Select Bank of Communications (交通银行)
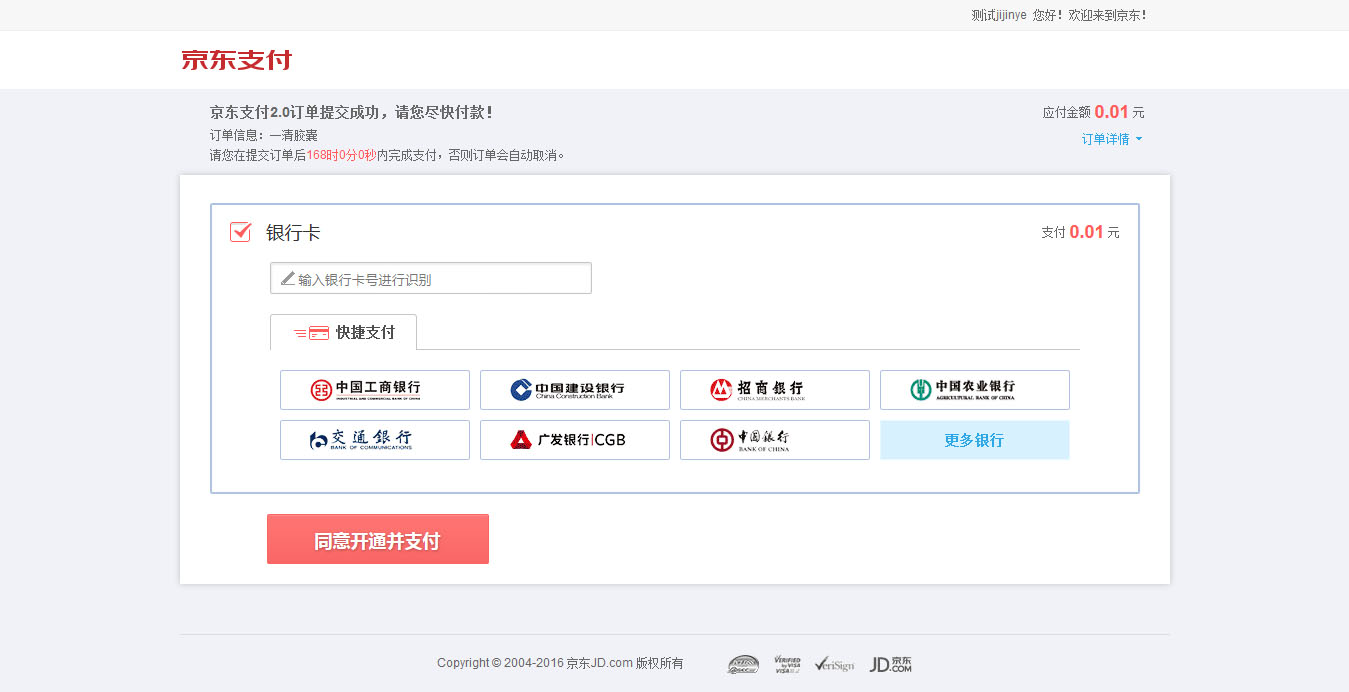Image resolution: width=1349 pixels, height=692 pixels. [375, 440]
